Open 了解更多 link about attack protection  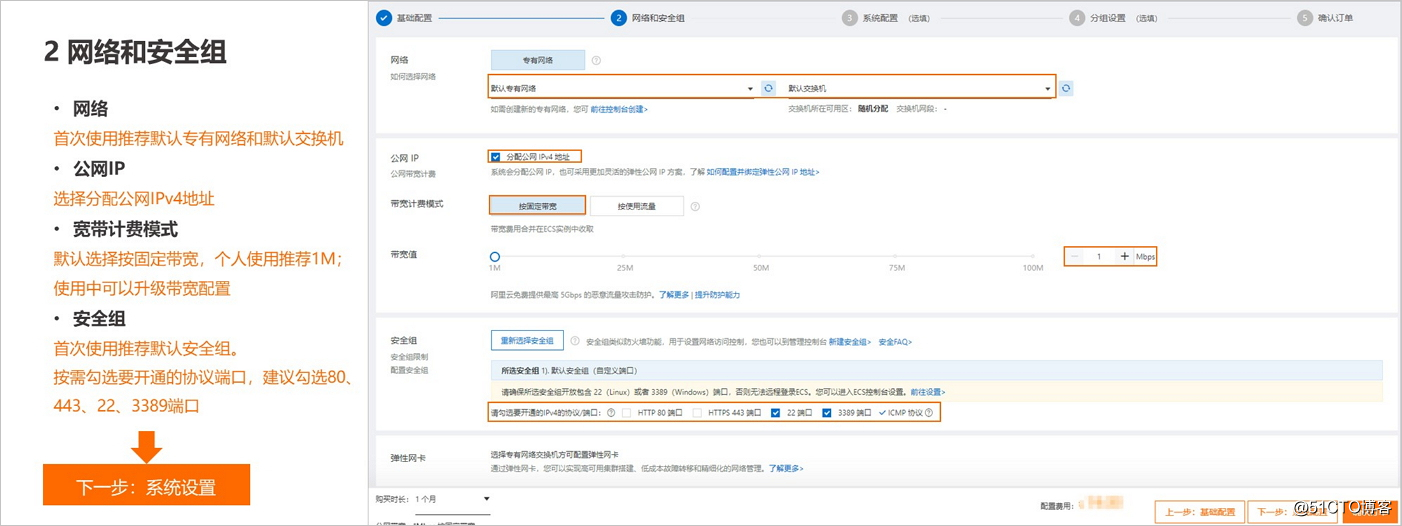tap(674, 295)
